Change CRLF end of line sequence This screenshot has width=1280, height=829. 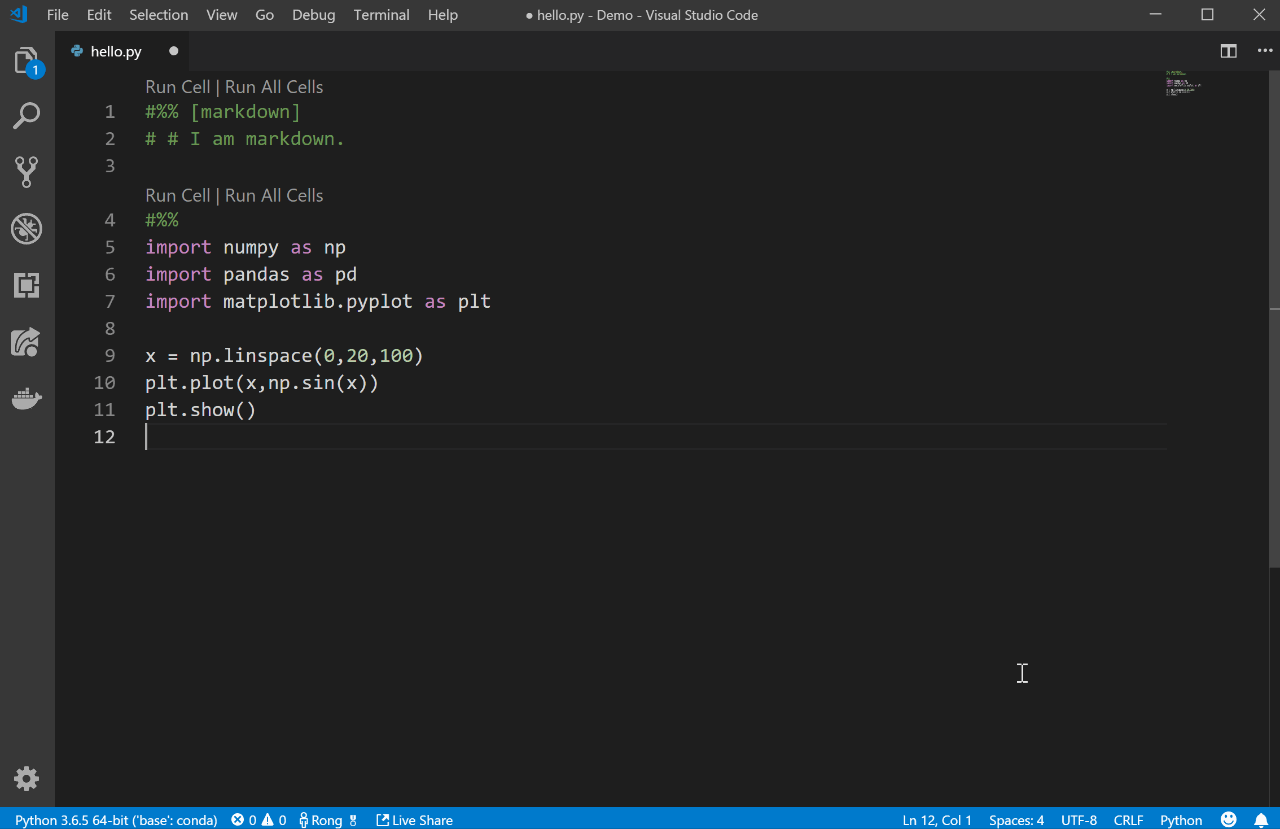(x=1128, y=820)
